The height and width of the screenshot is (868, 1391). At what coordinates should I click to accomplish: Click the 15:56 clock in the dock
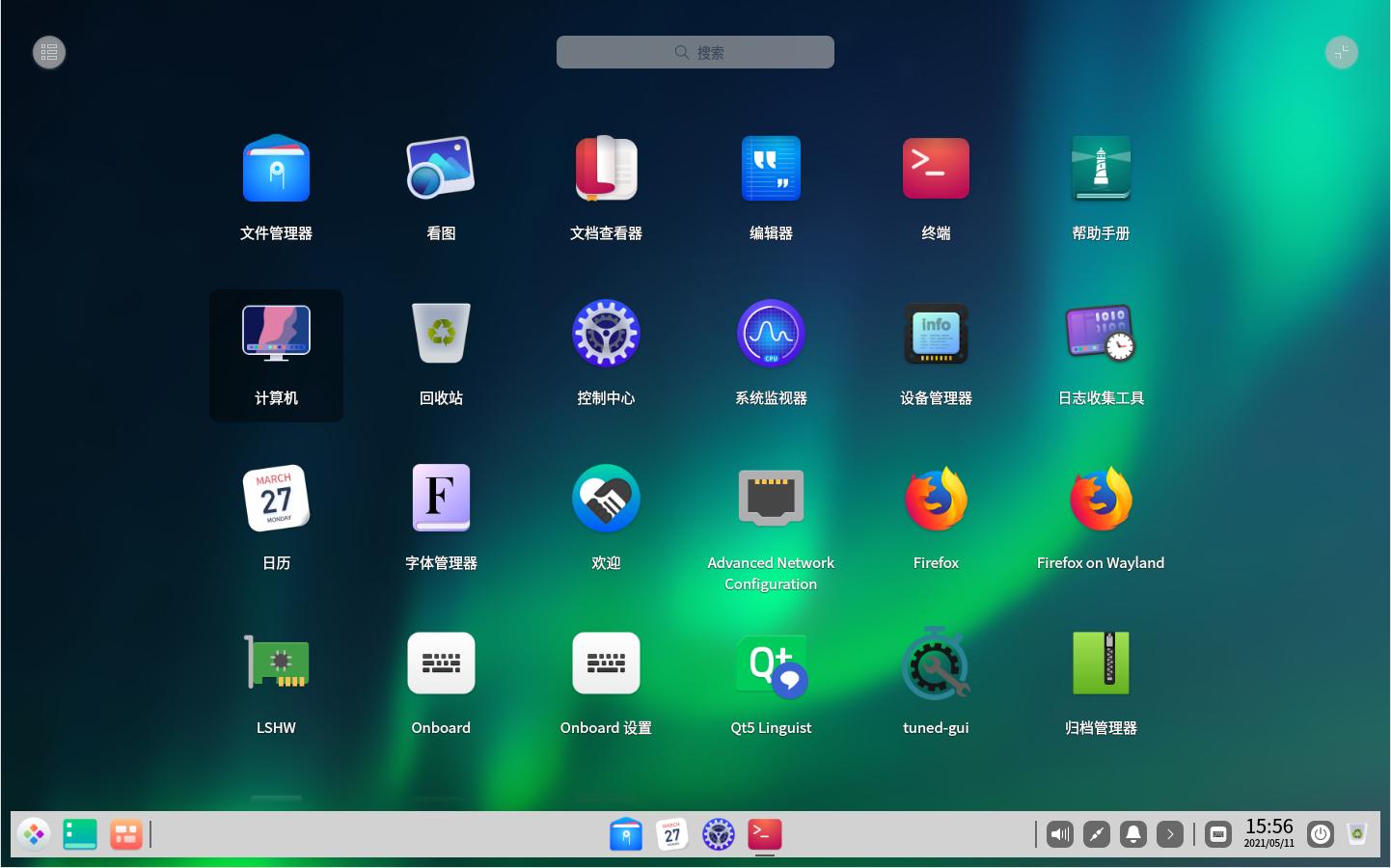(x=1268, y=832)
